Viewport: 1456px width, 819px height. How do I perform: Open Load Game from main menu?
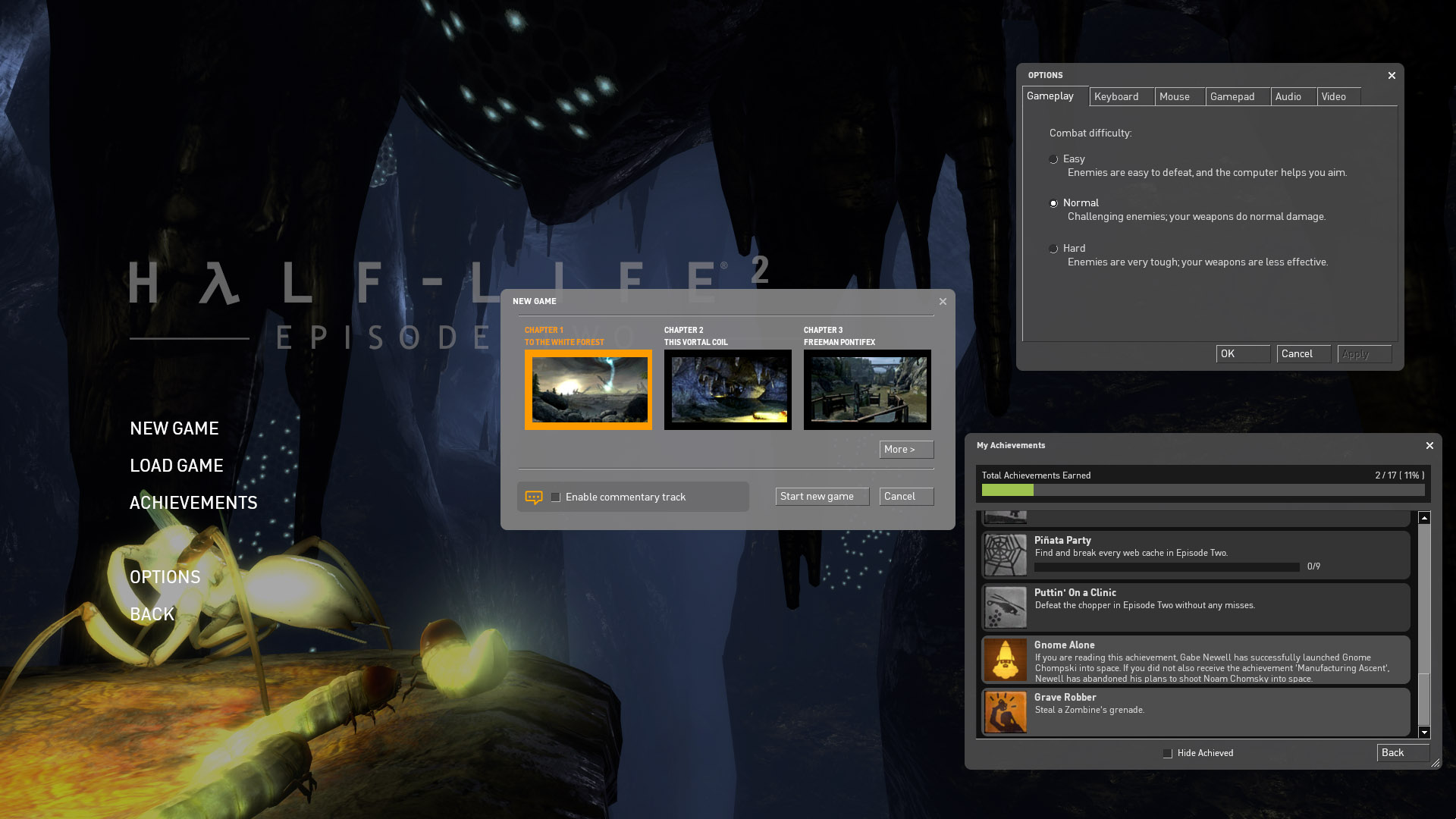coord(177,466)
